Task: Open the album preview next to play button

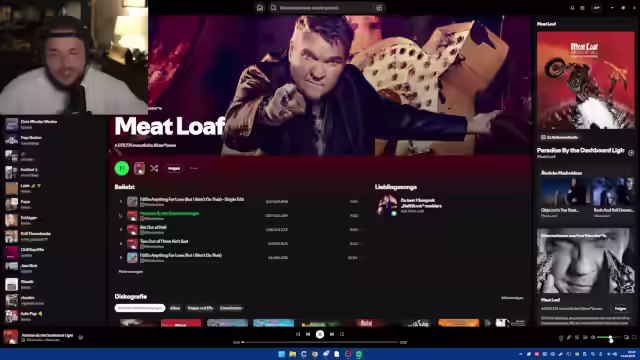Action: coord(139,168)
